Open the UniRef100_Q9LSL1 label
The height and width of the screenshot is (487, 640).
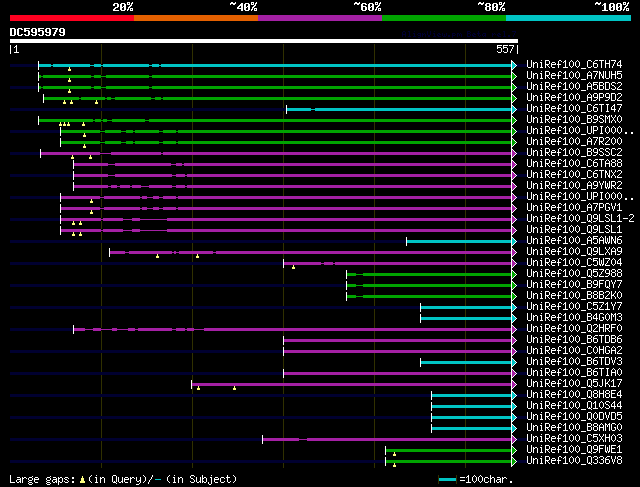[574, 230]
